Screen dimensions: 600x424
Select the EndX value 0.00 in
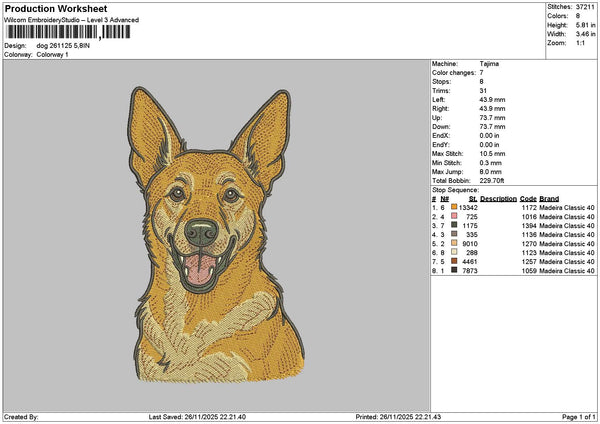coord(489,136)
